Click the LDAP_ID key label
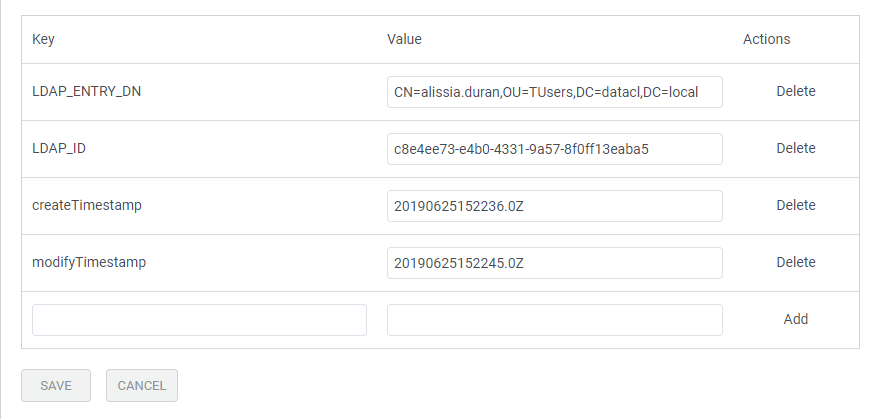Screen dimensions: 880x419 click(56, 148)
